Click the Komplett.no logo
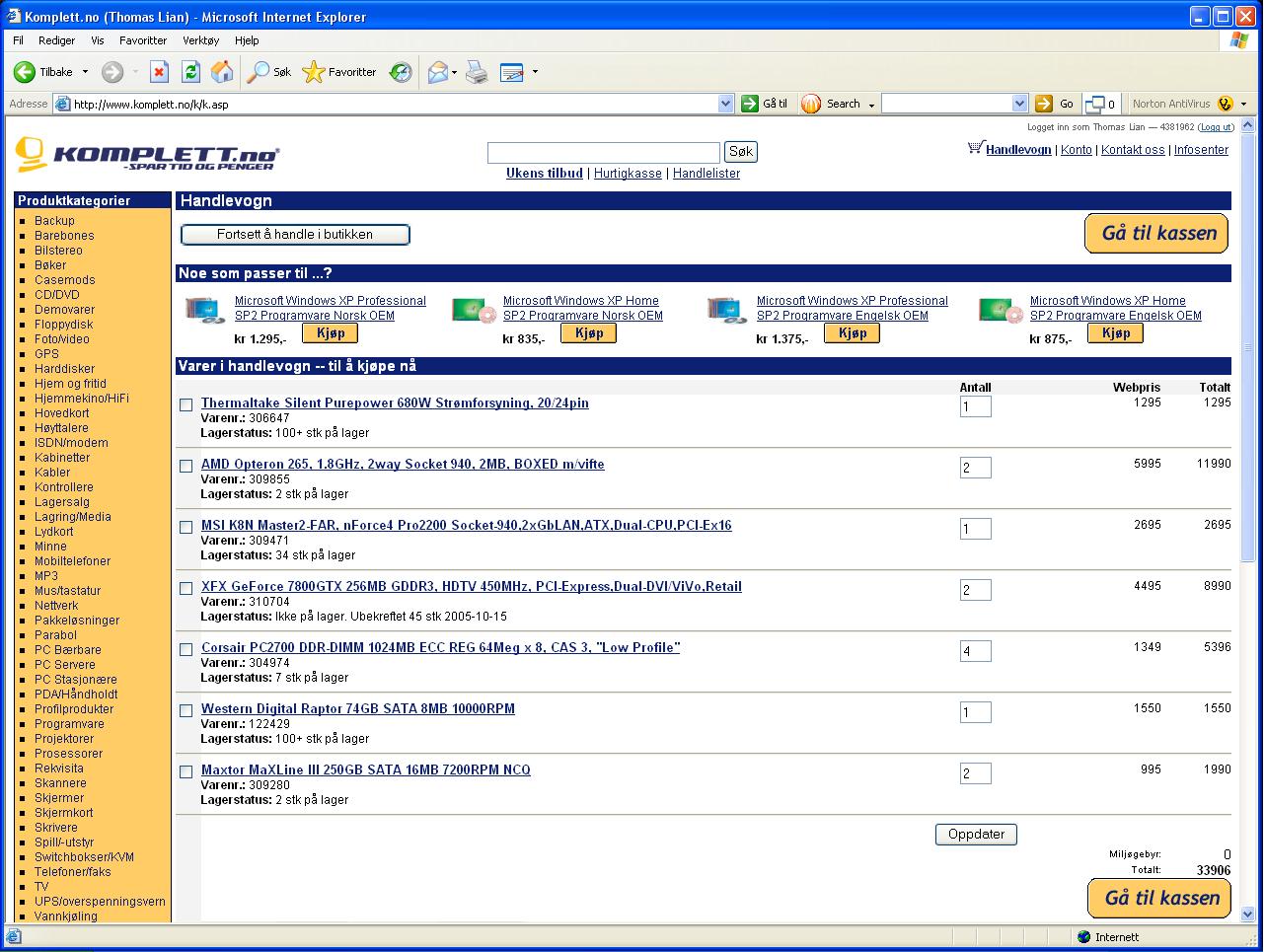The height and width of the screenshot is (952, 1265). [147, 155]
